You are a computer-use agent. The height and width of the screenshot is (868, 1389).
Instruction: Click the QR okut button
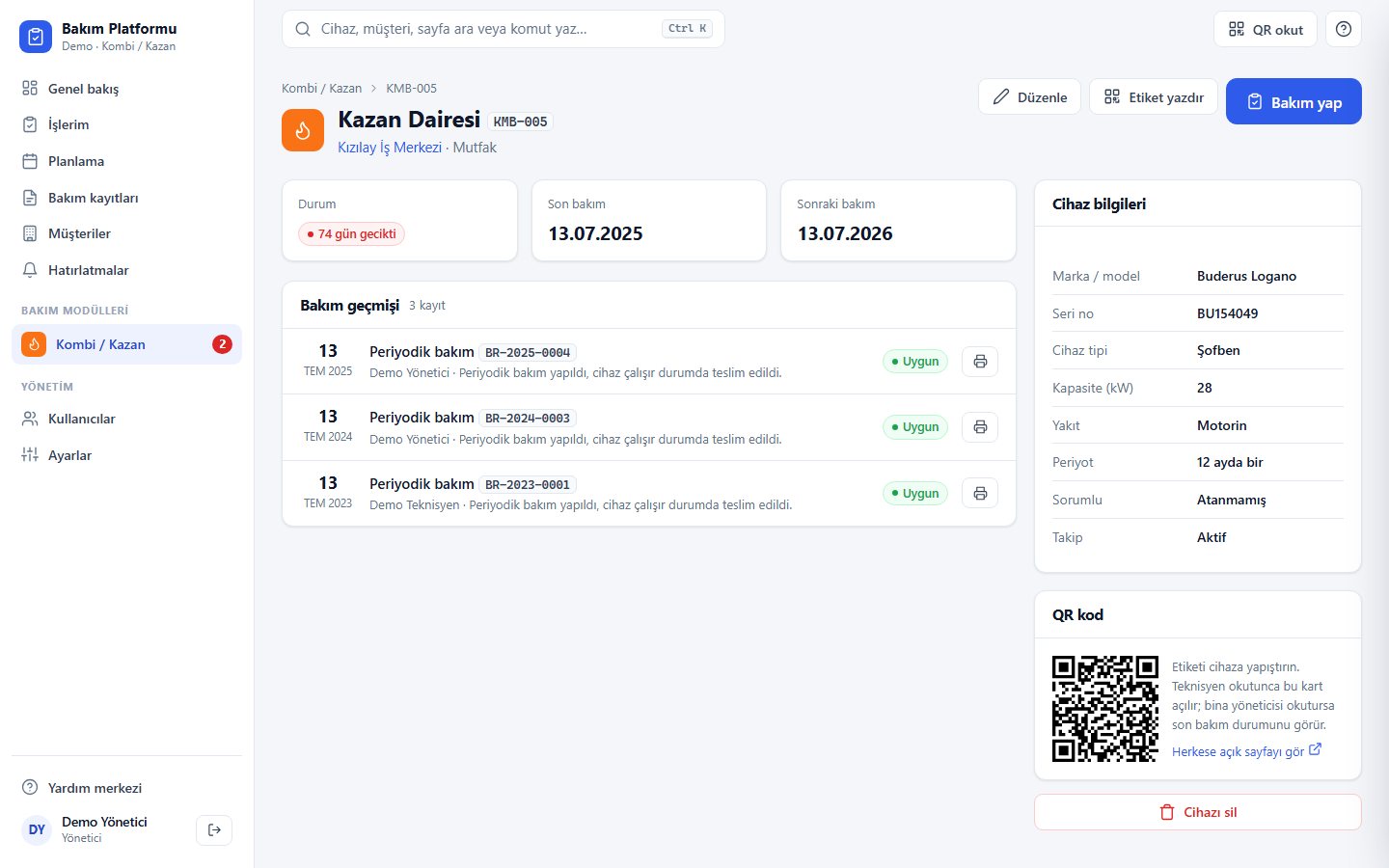[x=1266, y=29]
